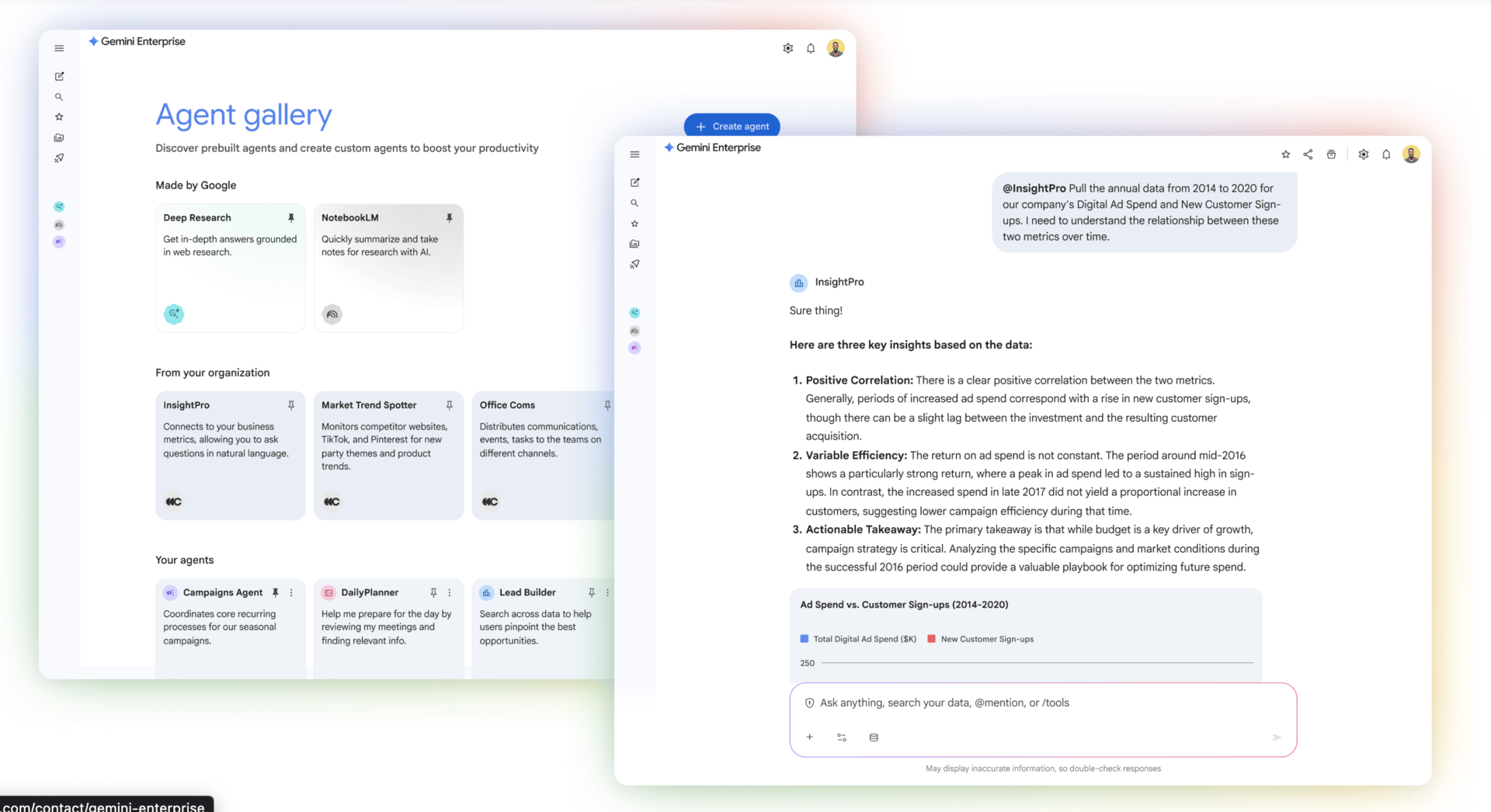Click InsightPro avatar icon in chat reply
This screenshot has width=1491, height=812.
(798, 283)
